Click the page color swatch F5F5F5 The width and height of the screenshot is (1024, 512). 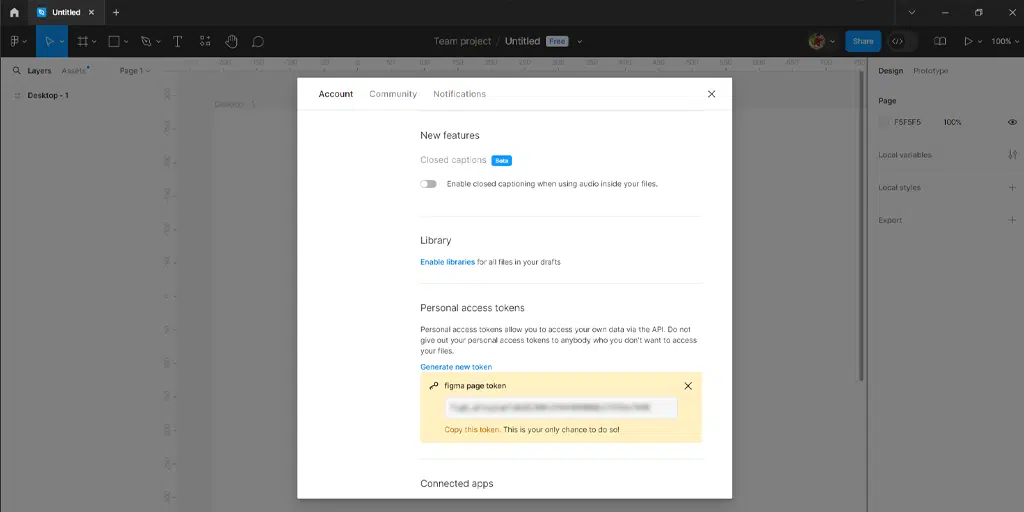point(884,122)
